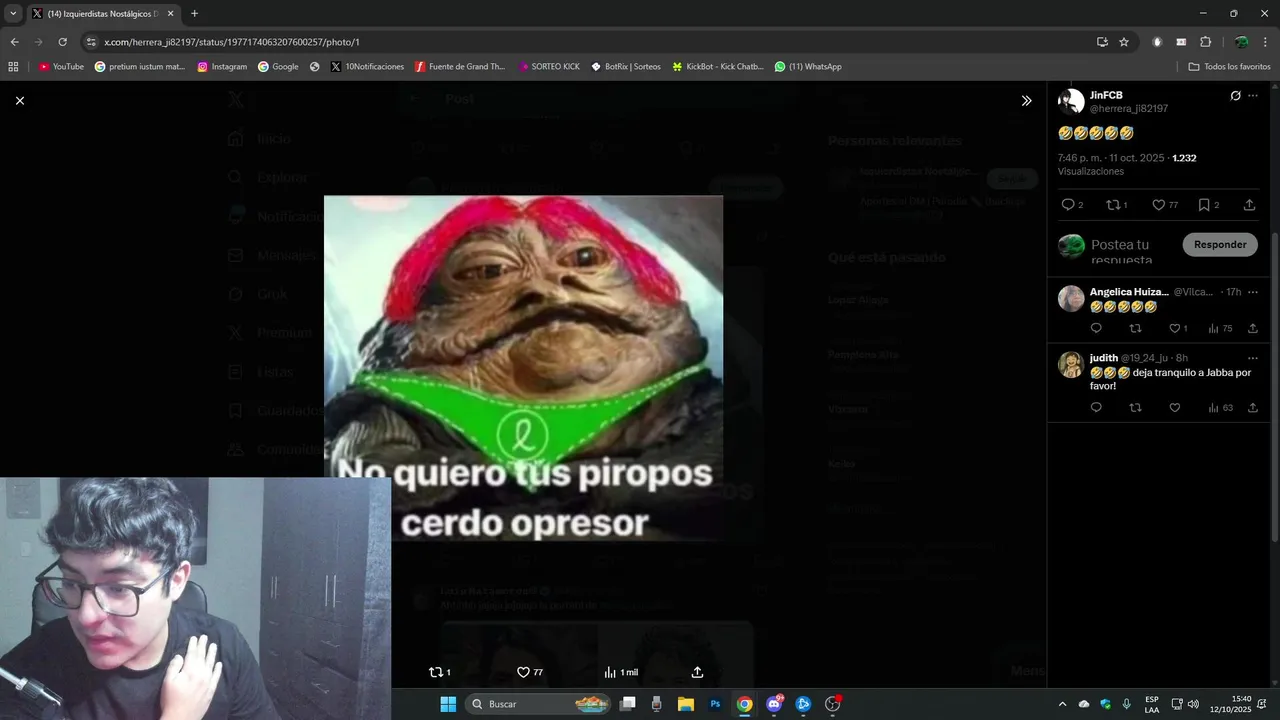
Task: Repost judith's comment
Action: tap(1135, 407)
